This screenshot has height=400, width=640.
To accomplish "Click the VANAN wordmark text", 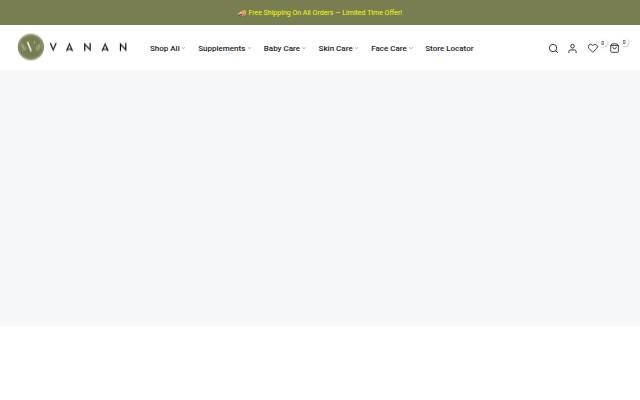I will tap(88, 47).
